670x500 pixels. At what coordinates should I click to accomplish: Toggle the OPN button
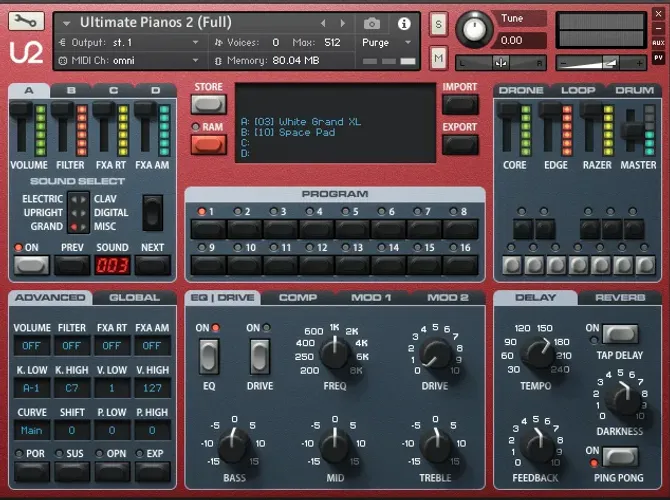(x=112, y=471)
